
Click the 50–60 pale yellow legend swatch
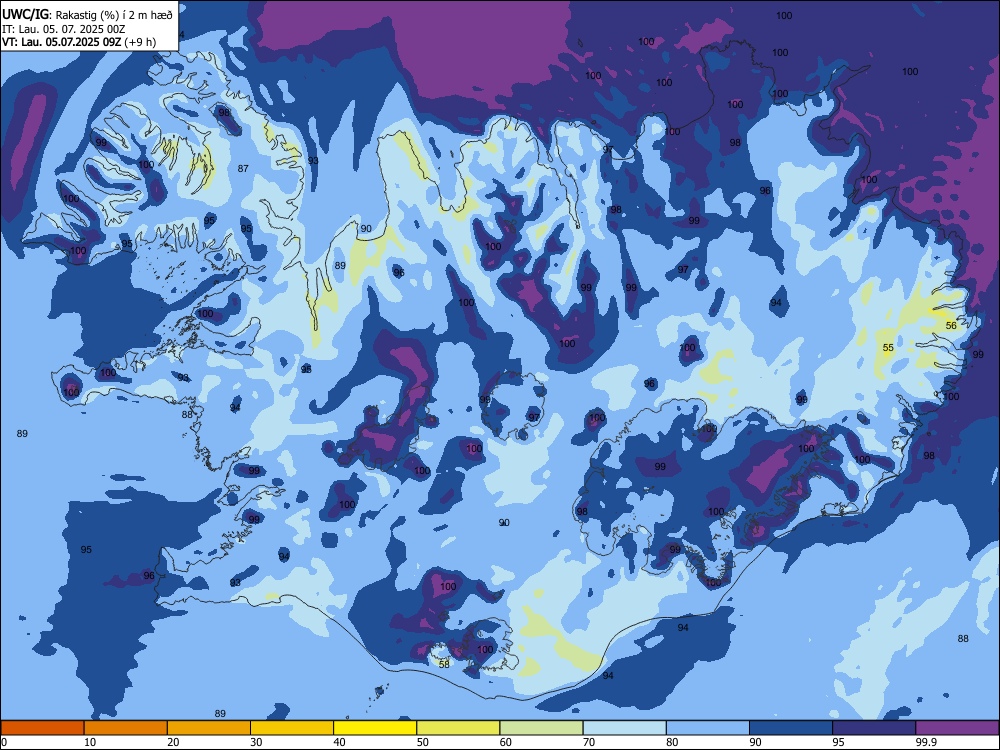459,728
